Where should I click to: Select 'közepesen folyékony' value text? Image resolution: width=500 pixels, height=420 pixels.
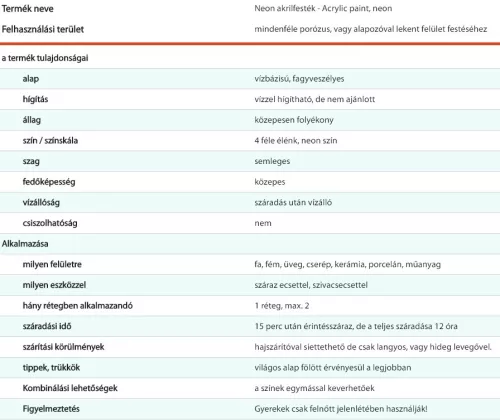[x=294, y=120]
